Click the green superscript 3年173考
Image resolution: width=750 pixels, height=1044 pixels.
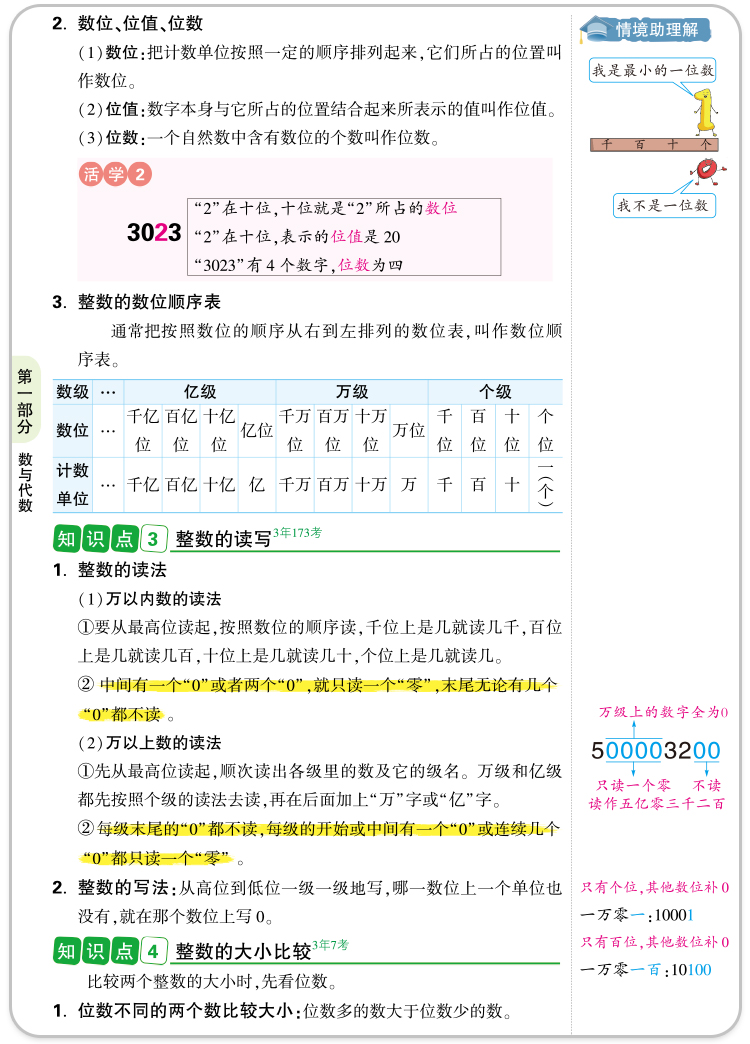click(298, 533)
